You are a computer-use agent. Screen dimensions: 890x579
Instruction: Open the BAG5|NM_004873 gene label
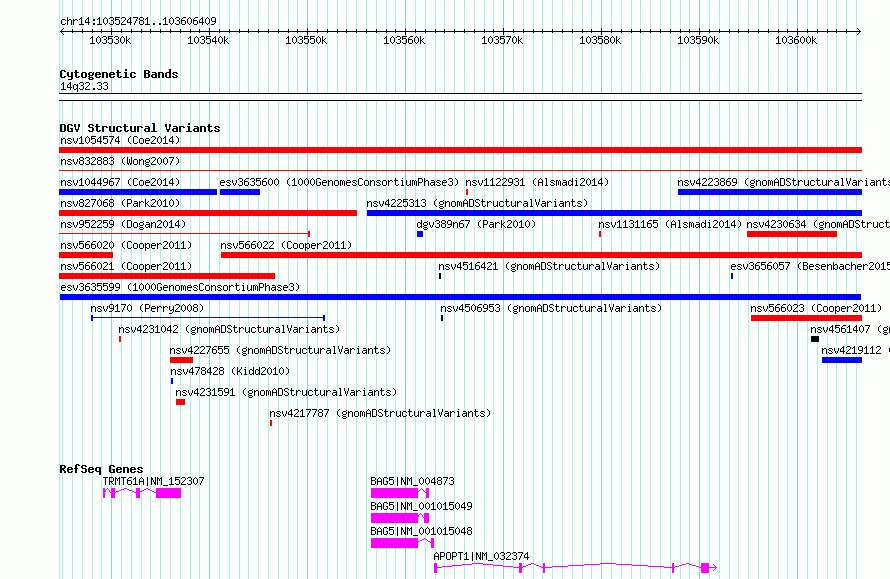(x=412, y=481)
